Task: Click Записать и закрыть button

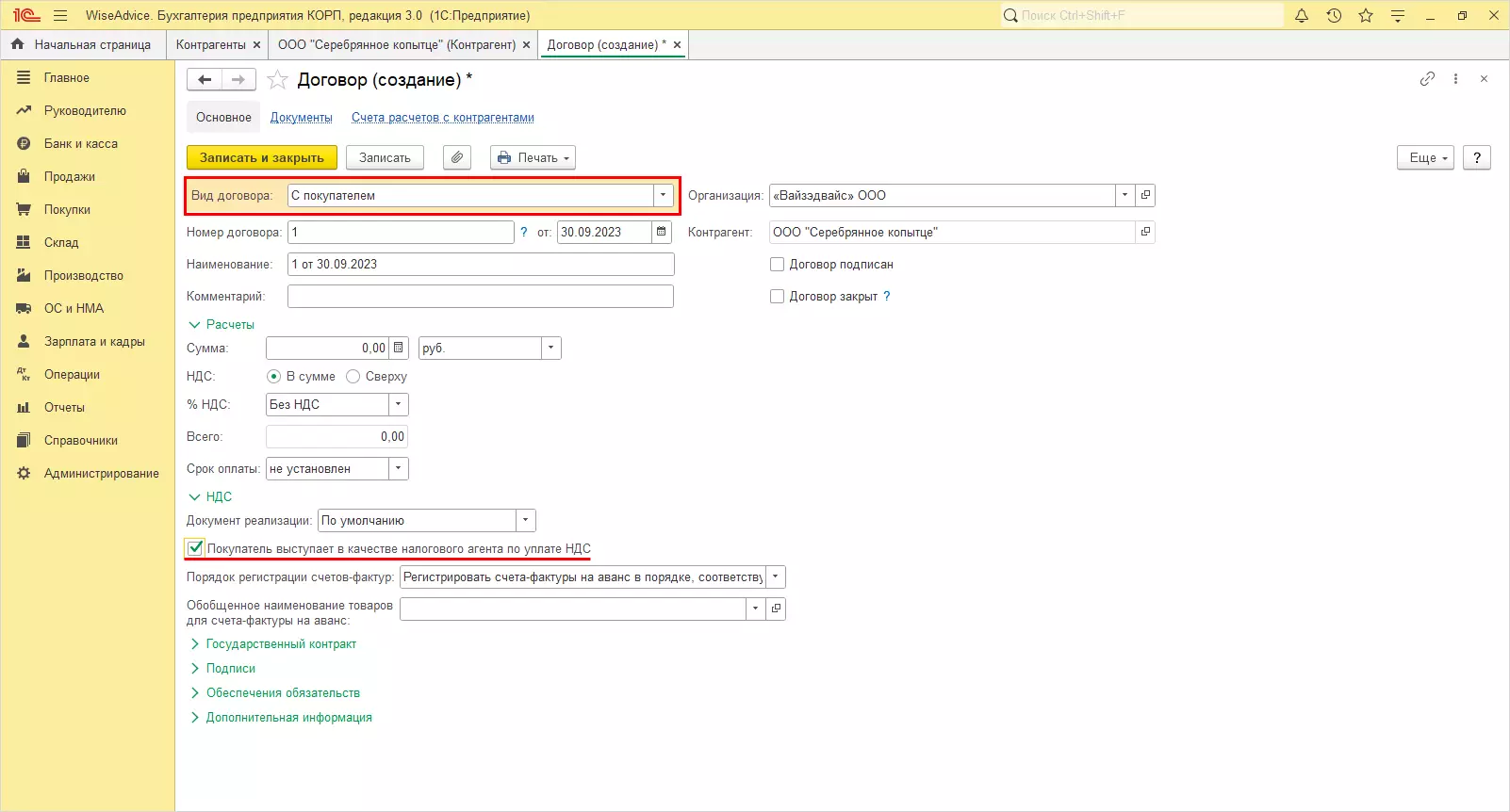Action: (x=262, y=157)
